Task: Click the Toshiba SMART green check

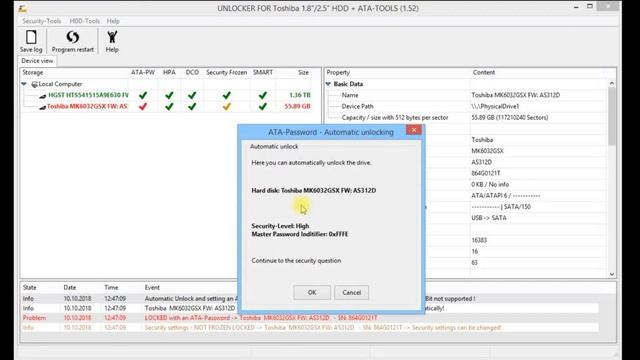Action: point(262,107)
